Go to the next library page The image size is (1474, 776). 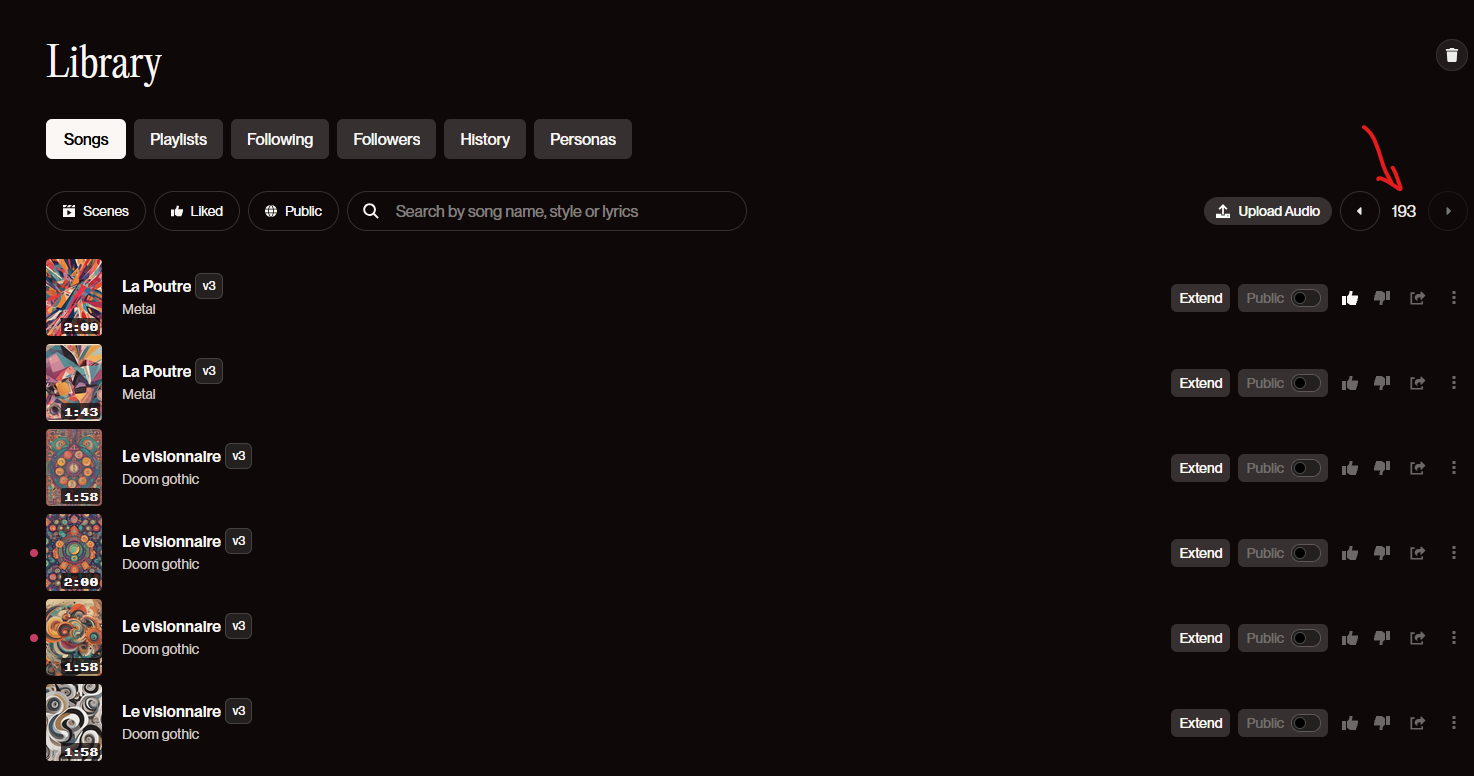click(1448, 211)
